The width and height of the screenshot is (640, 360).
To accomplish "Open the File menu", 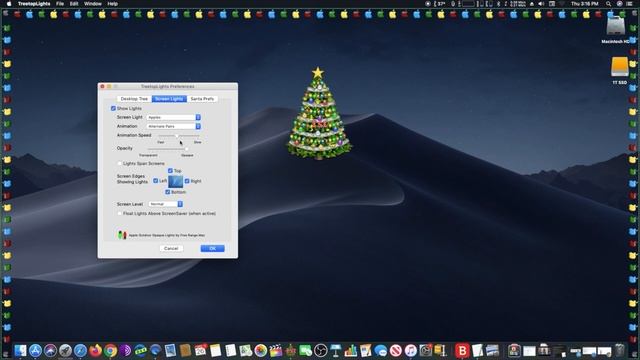I will tap(60, 4).
